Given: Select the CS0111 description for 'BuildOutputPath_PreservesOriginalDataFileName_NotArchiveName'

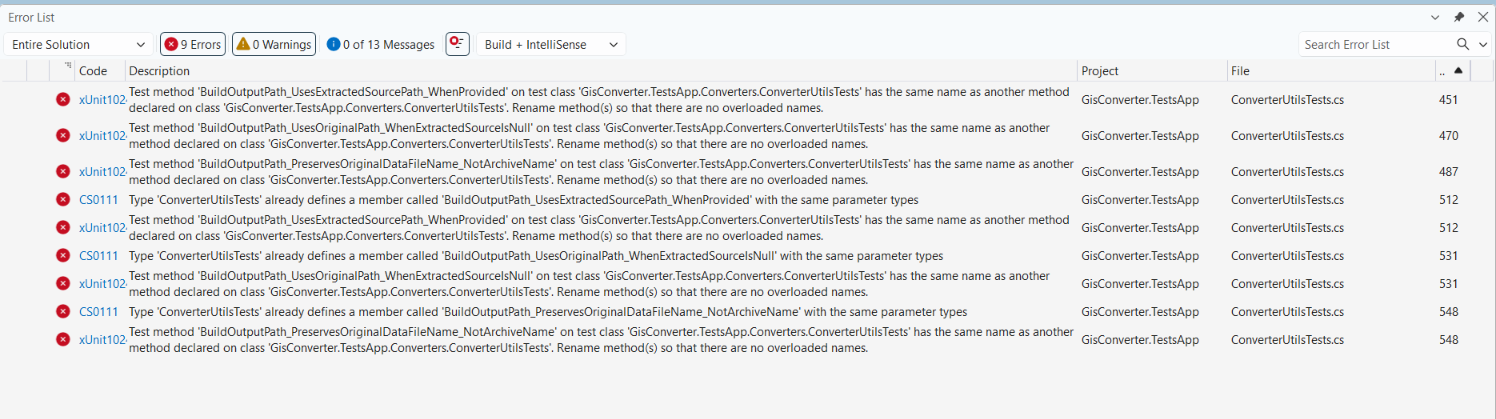Looking at the screenshot, I should point(548,312).
